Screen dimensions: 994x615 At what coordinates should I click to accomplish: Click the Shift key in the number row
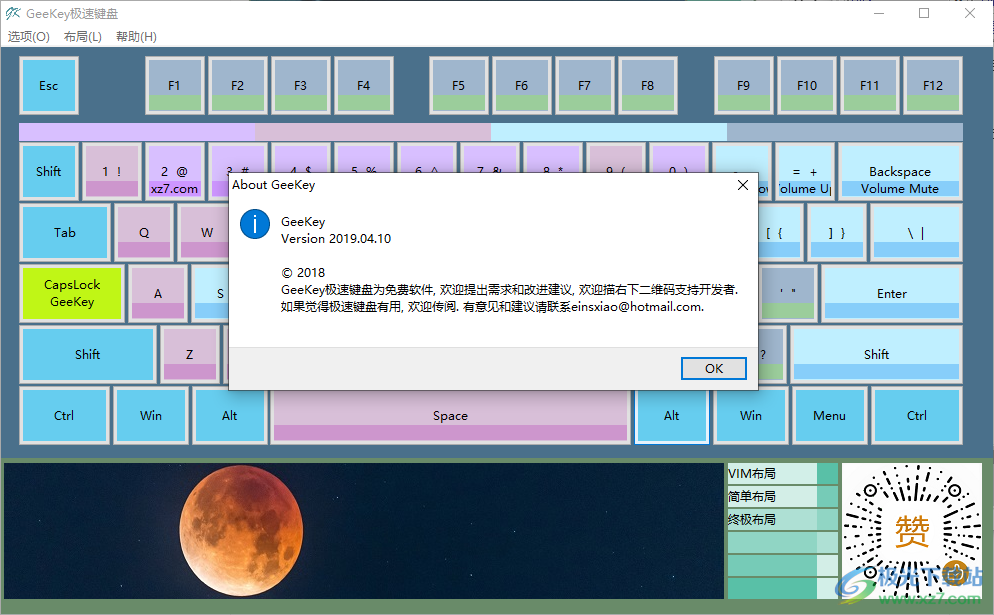(49, 171)
